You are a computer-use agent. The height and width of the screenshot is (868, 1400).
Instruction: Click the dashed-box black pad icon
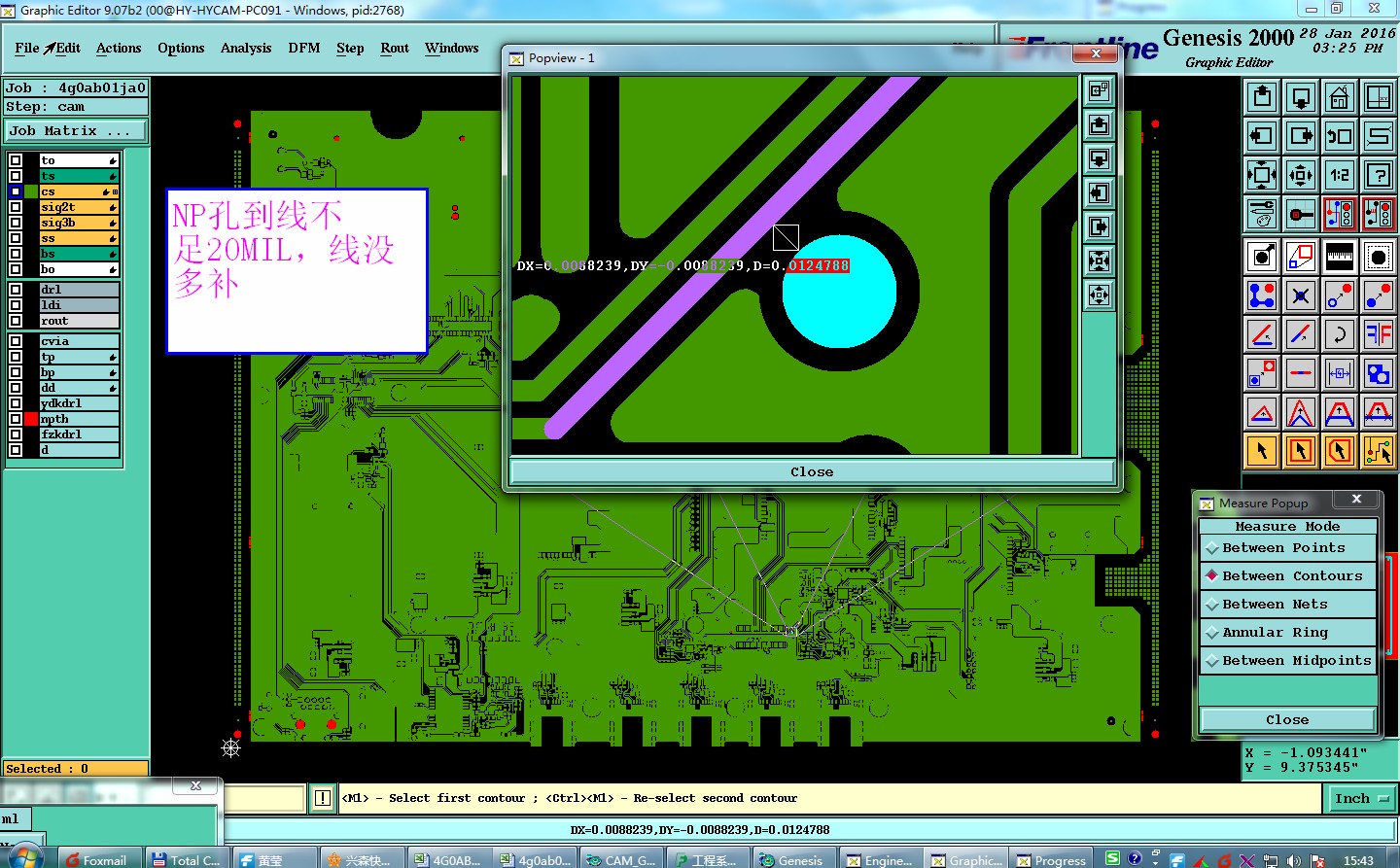(x=1379, y=257)
